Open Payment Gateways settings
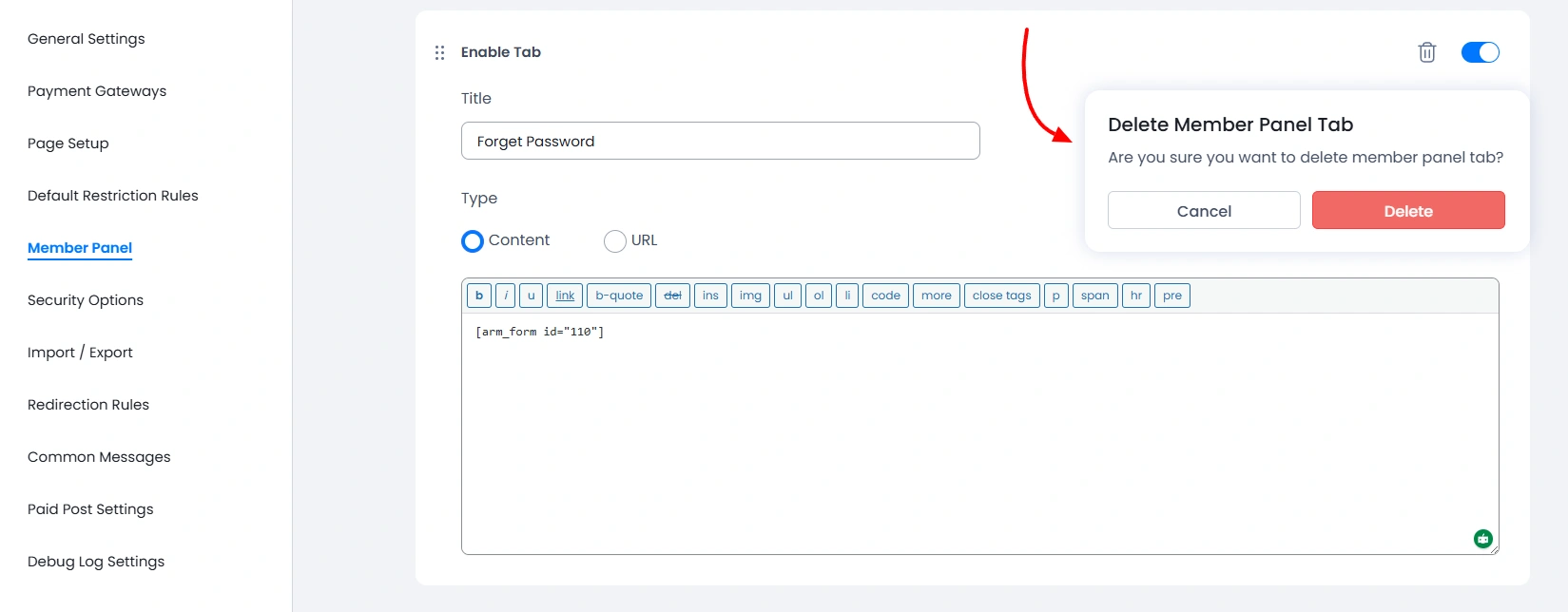The image size is (1568, 612). tap(97, 91)
